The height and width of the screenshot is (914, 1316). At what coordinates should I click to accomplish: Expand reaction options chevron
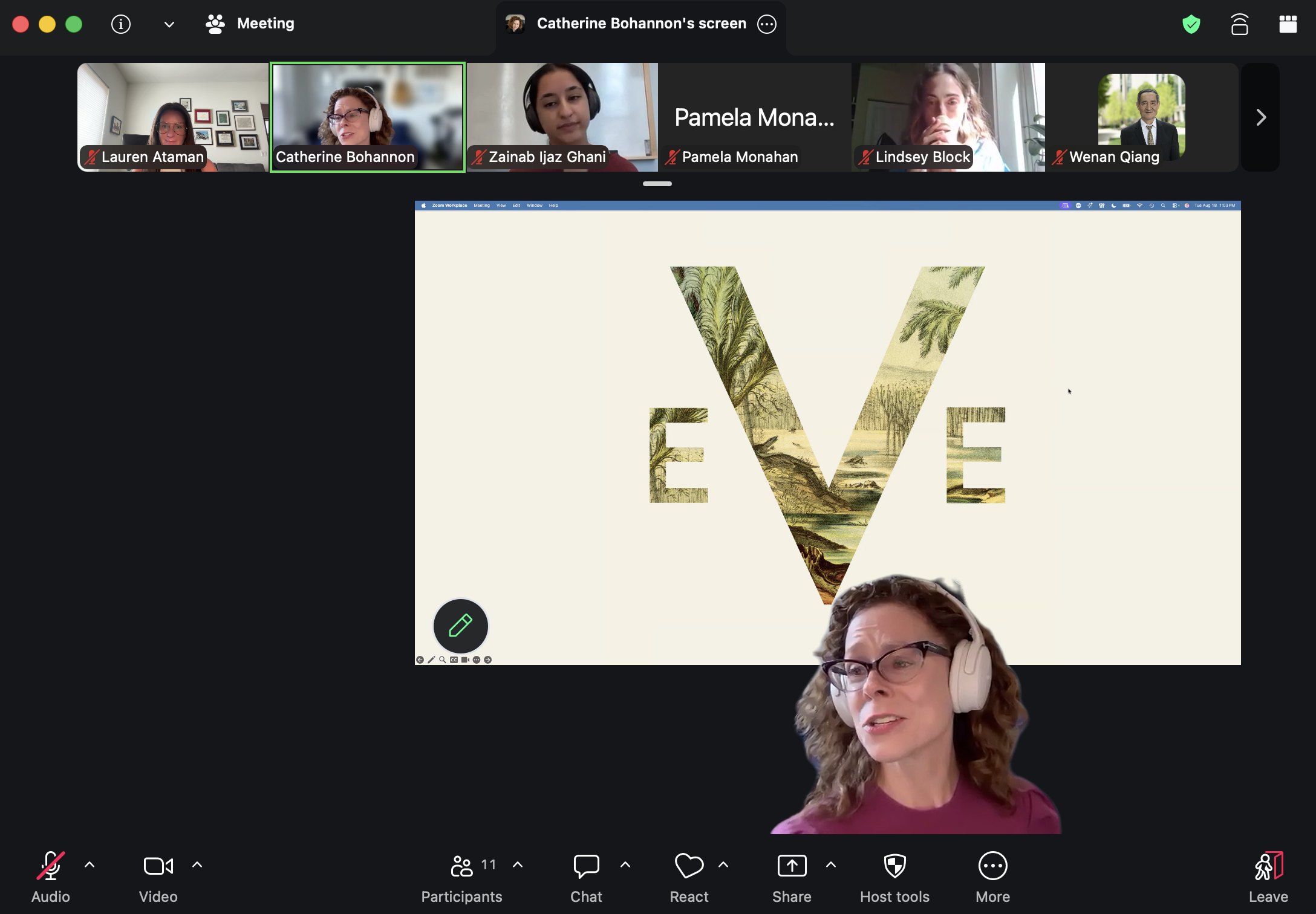723,865
